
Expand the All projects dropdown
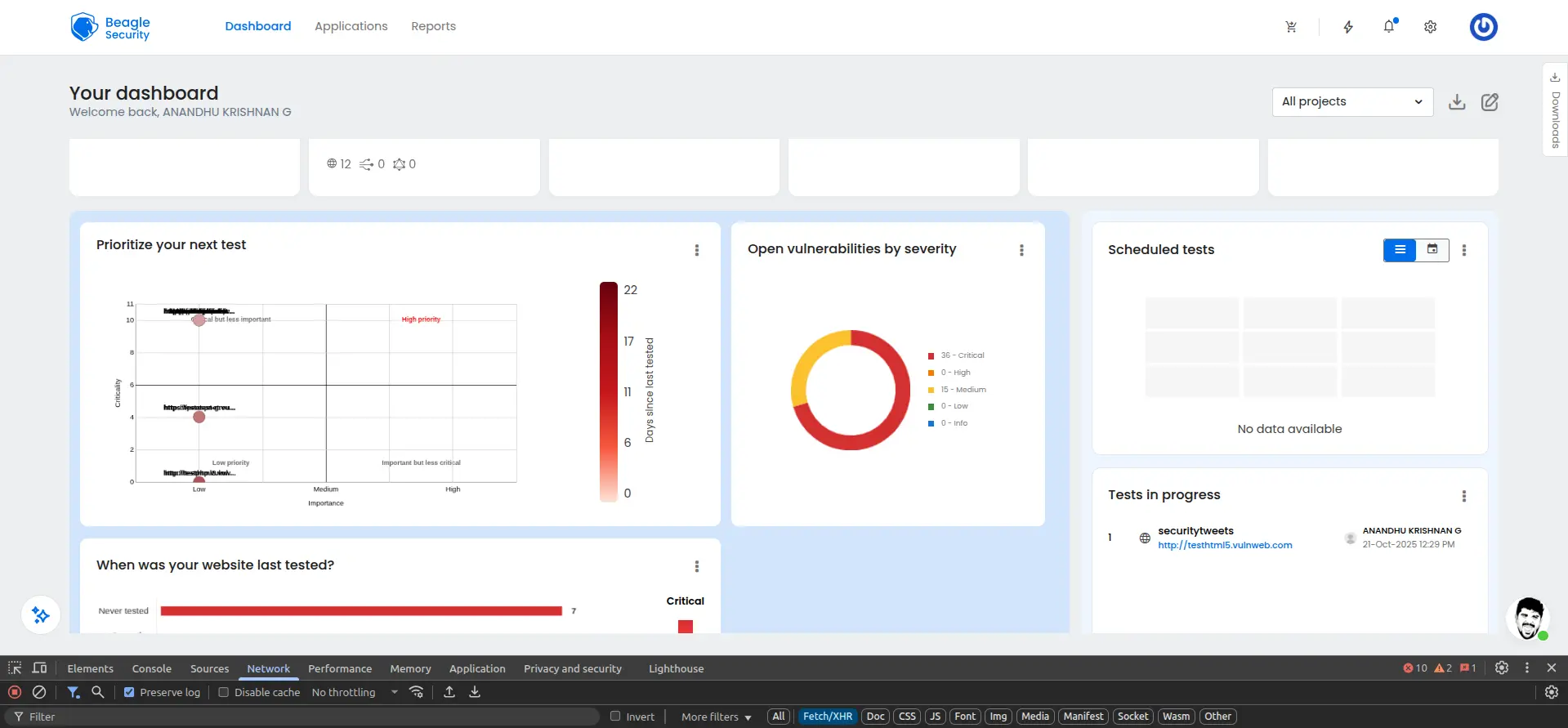(1352, 102)
